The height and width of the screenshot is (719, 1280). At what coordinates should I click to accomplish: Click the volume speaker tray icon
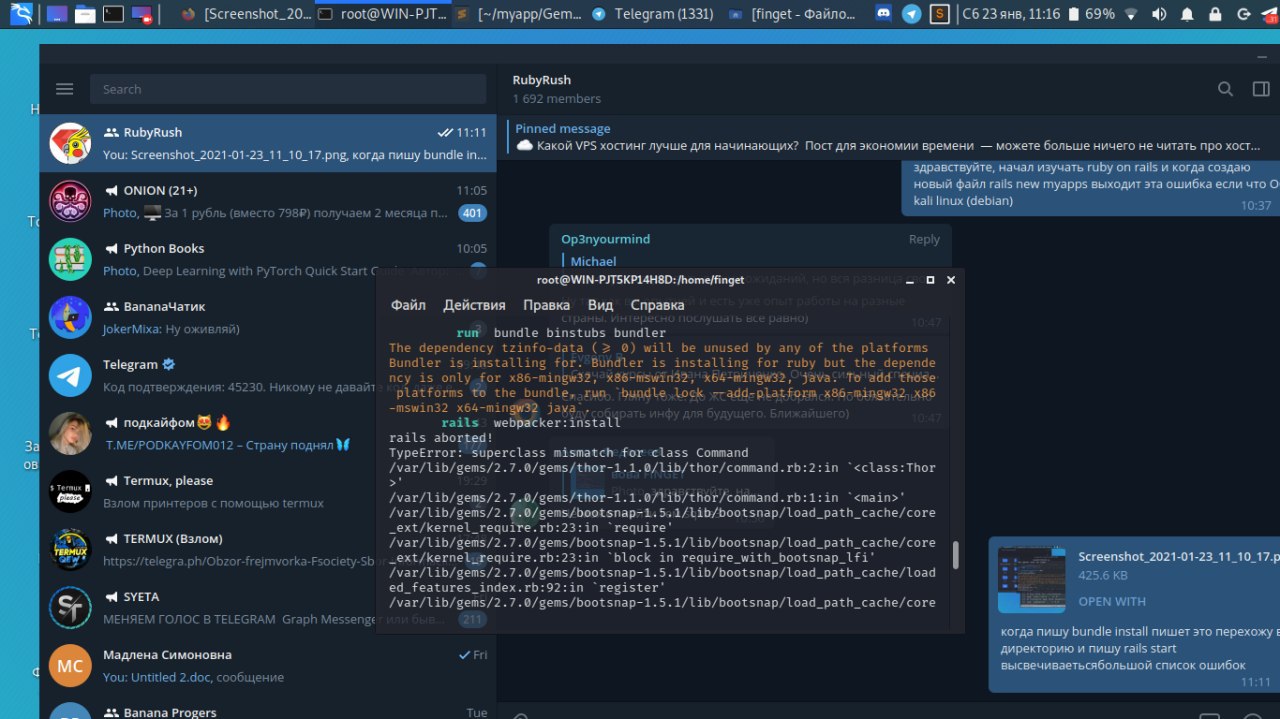coord(1159,14)
